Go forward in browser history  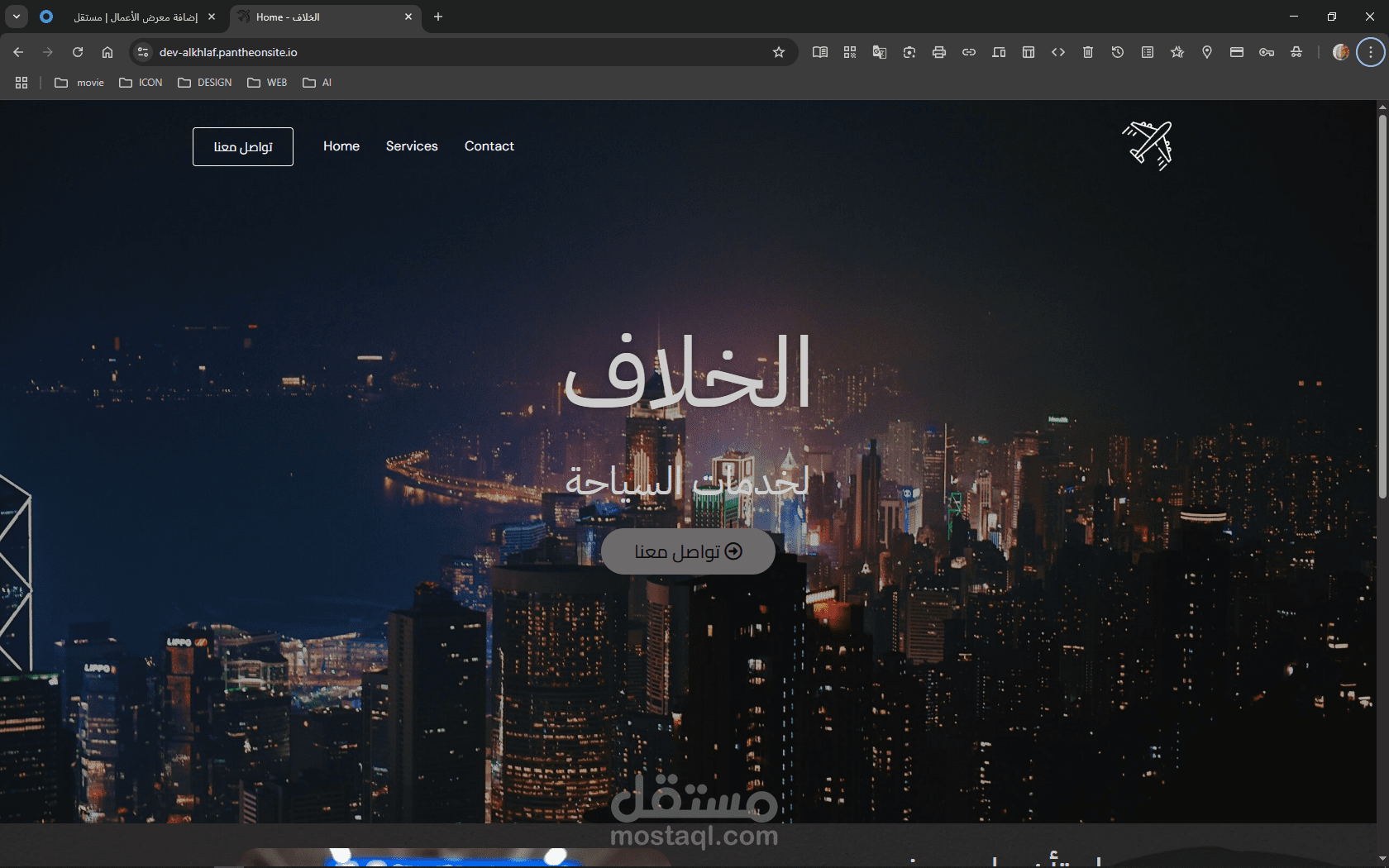[x=48, y=52]
